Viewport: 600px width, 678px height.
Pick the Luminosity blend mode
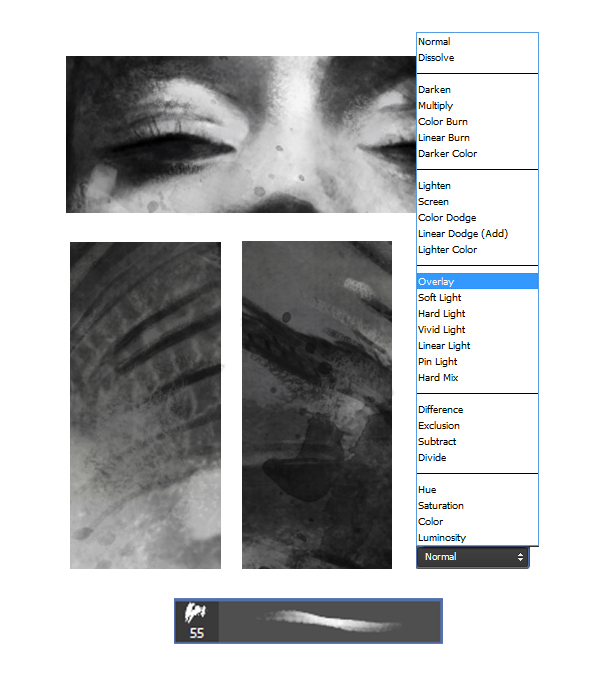pyautogui.click(x=477, y=538)
